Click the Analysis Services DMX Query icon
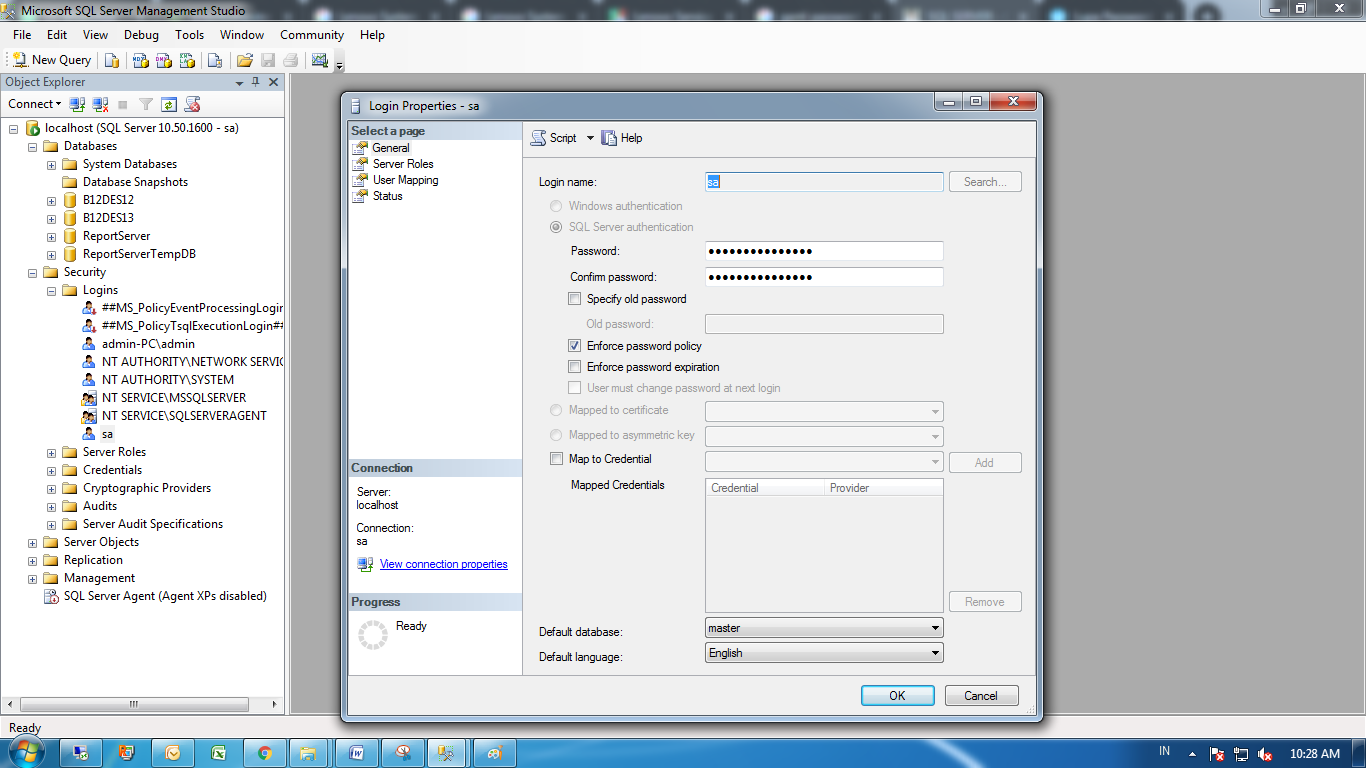The width and height of the screenshot is (1366, 768). [x=164, y=60]
